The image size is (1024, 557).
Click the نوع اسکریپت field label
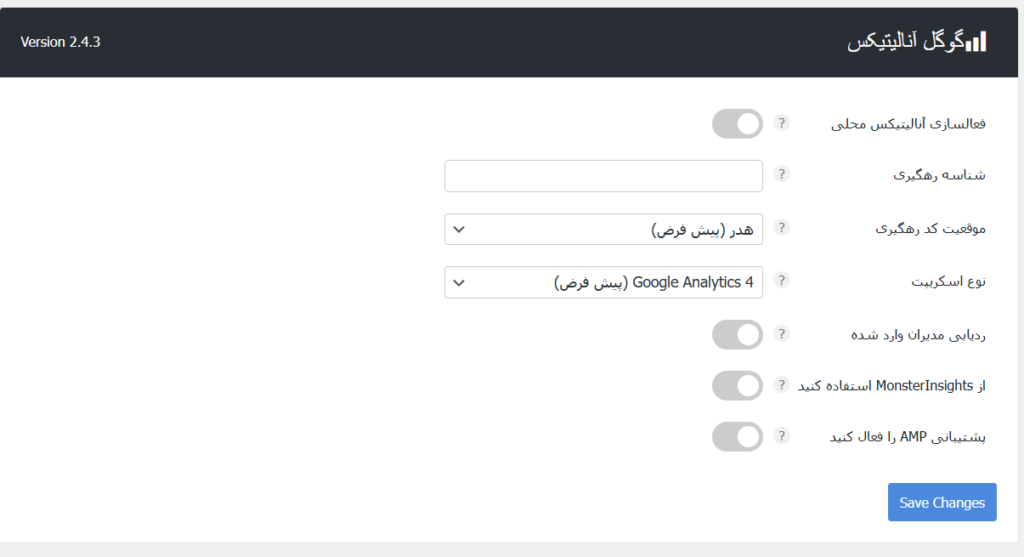[948, 281]
